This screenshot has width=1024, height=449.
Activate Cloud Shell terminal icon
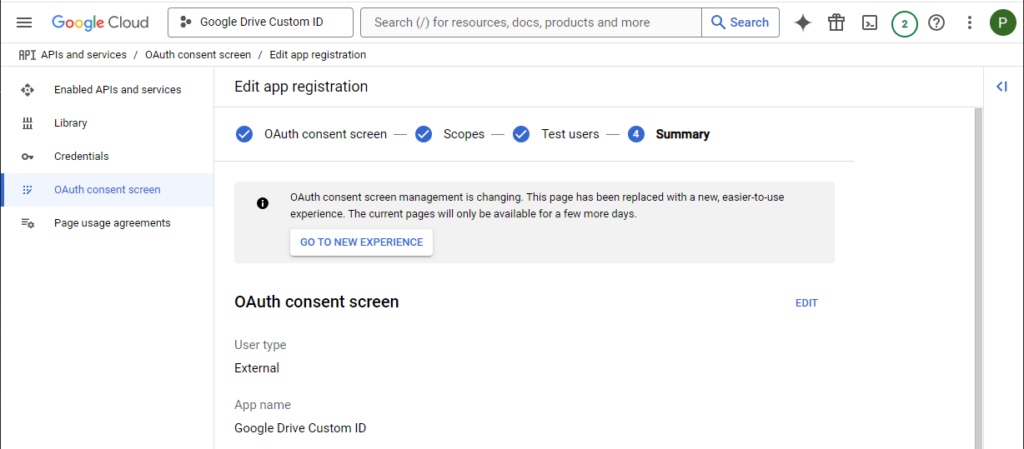point(869,23)
